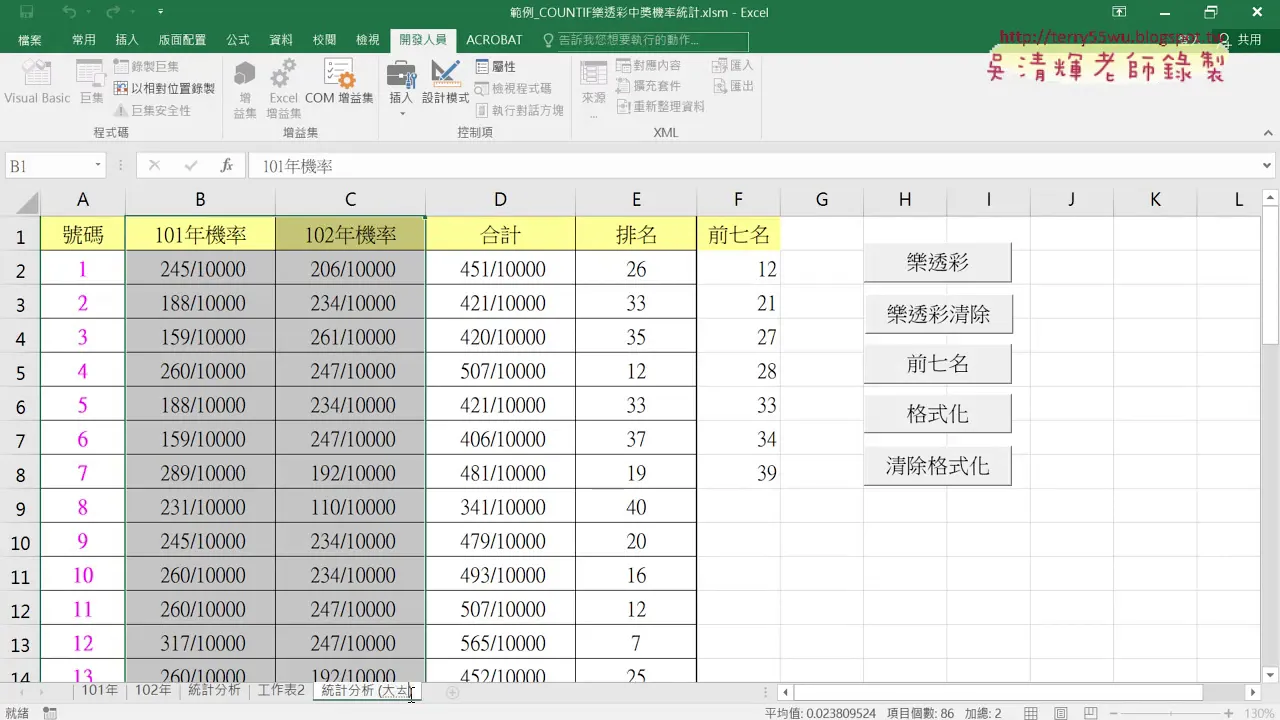This screenshot has height=720, width=1280.
Task: Switch to sheet tab 101年
Action: coord(100,690)
